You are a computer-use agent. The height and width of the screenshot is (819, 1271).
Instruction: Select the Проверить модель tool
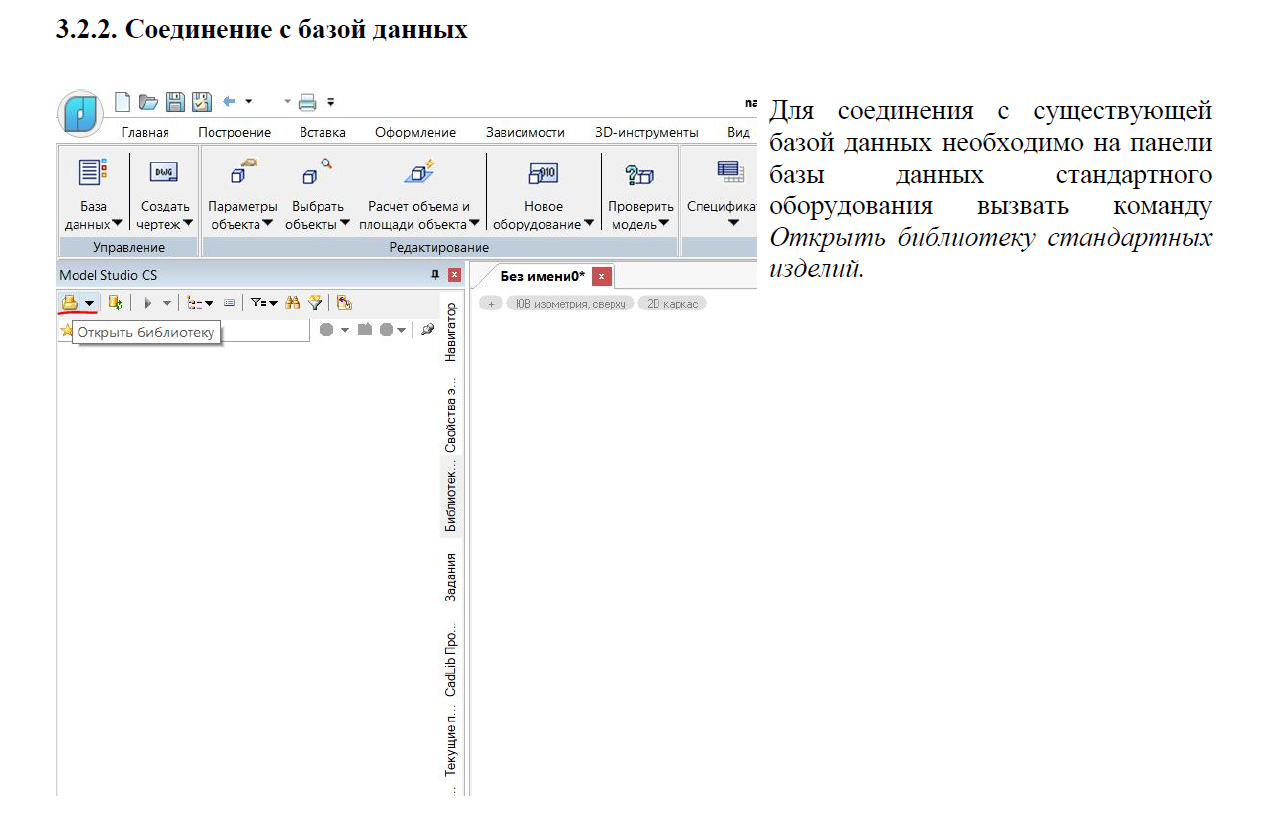click(x=640, y=194)
